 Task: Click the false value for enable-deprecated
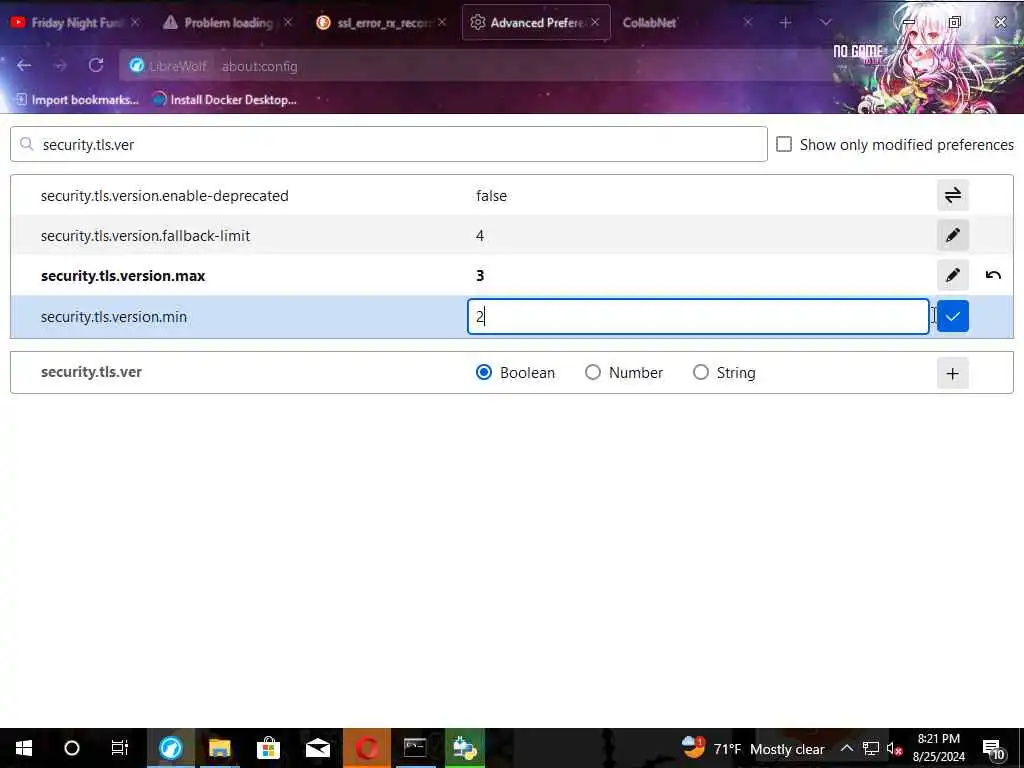[491, 196]
